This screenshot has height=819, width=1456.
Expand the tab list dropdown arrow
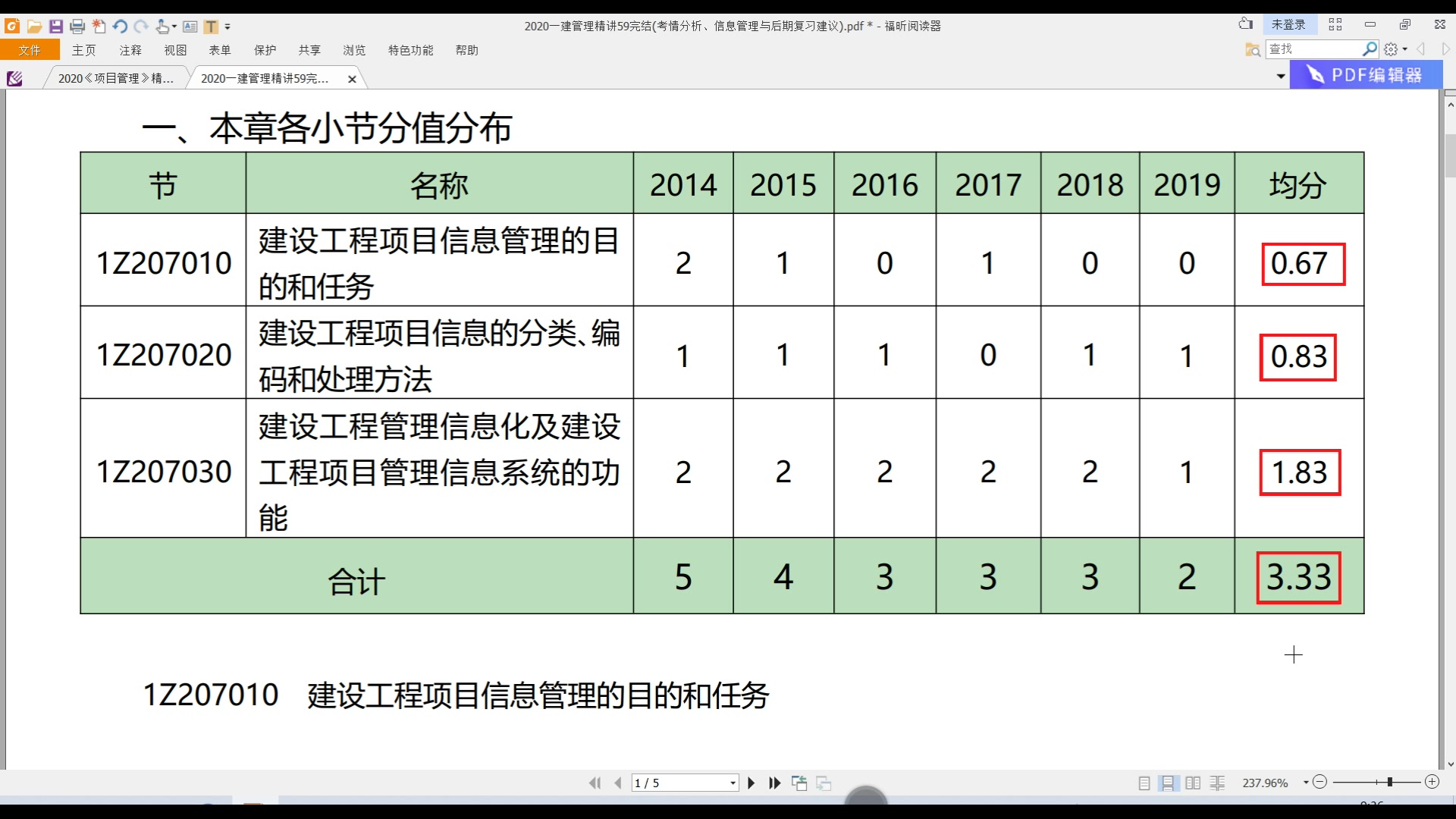(x=1280, y=75)
